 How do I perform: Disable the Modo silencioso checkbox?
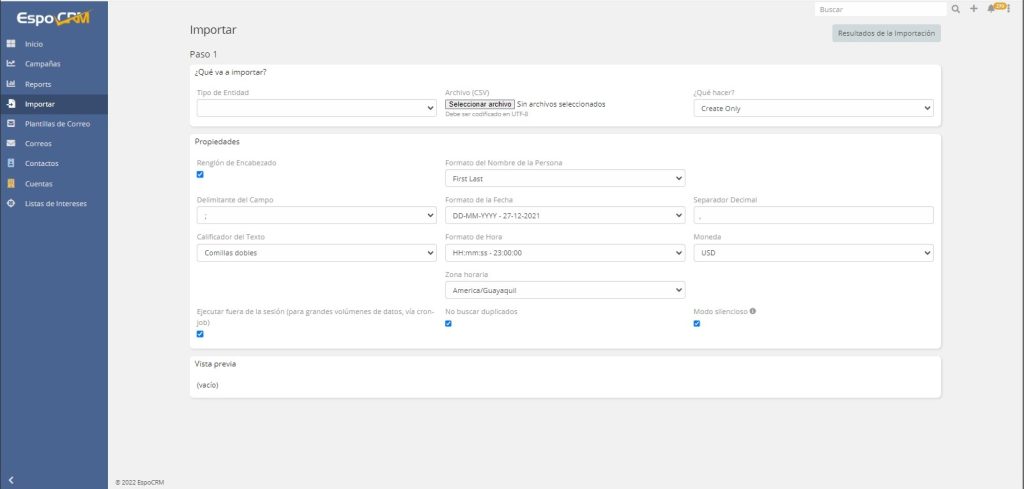point(697,323)
